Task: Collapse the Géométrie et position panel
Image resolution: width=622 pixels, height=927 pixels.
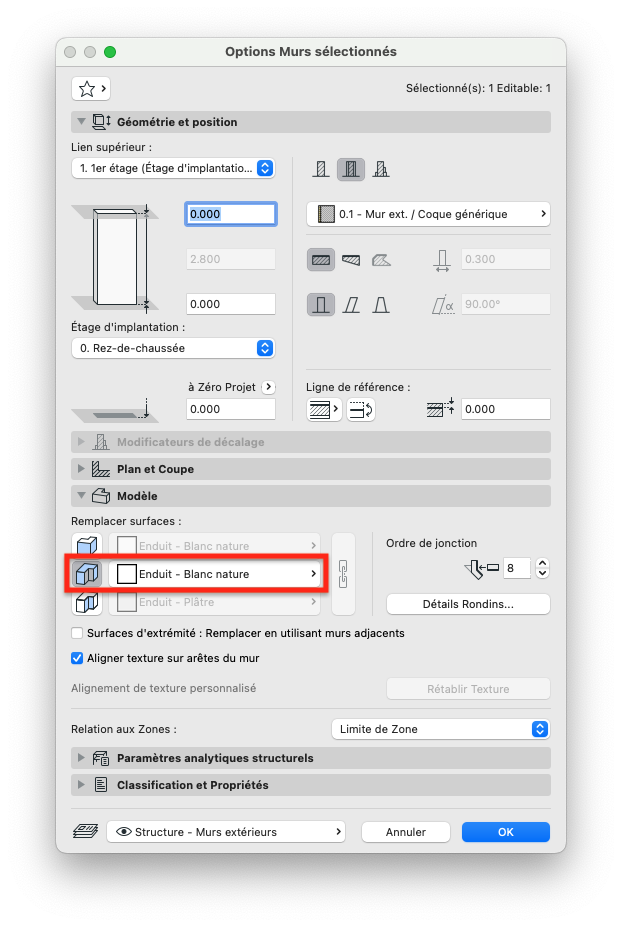Action: (81, 122)
